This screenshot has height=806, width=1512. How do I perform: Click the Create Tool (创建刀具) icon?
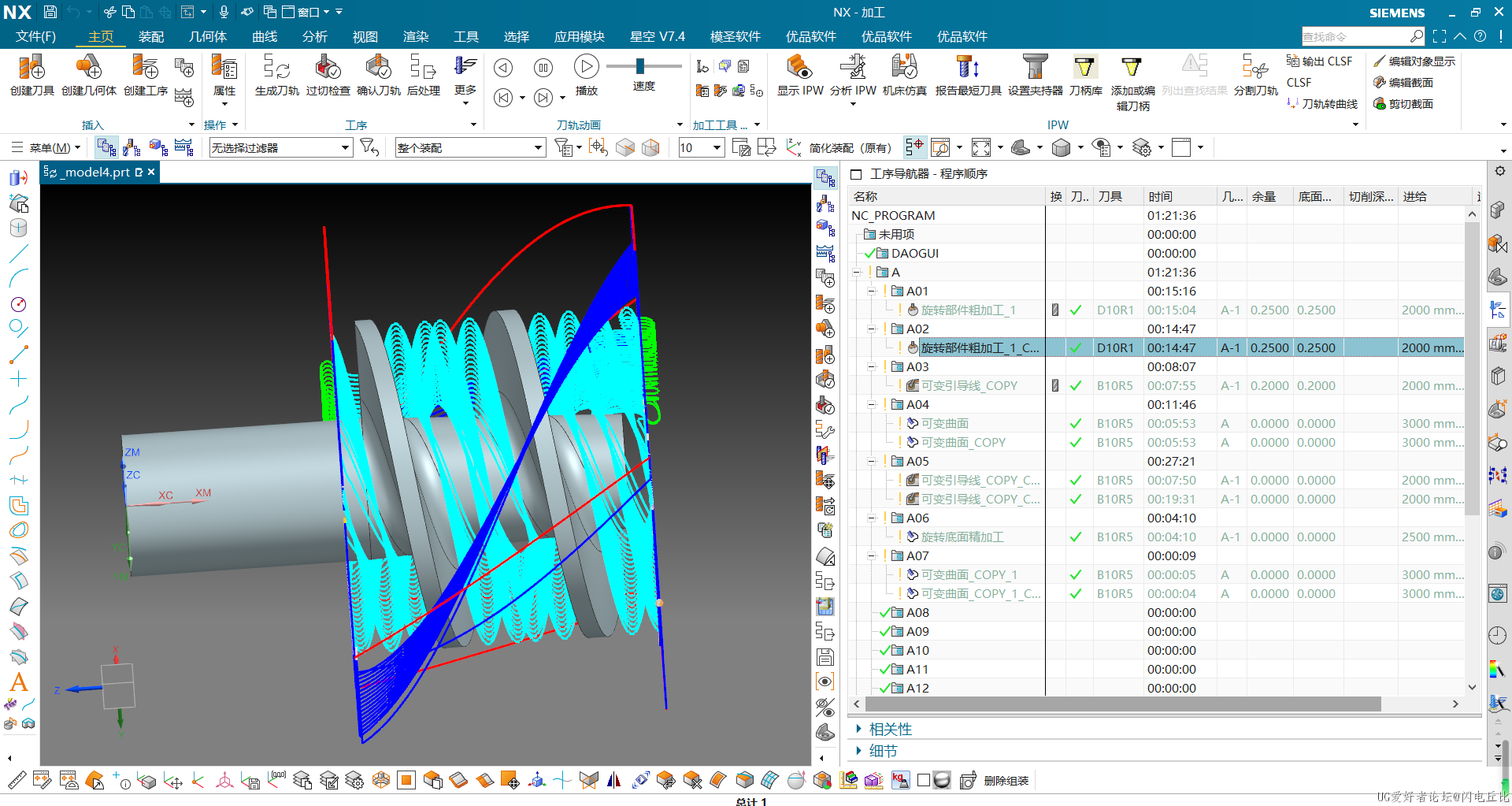tap(32, 76)
